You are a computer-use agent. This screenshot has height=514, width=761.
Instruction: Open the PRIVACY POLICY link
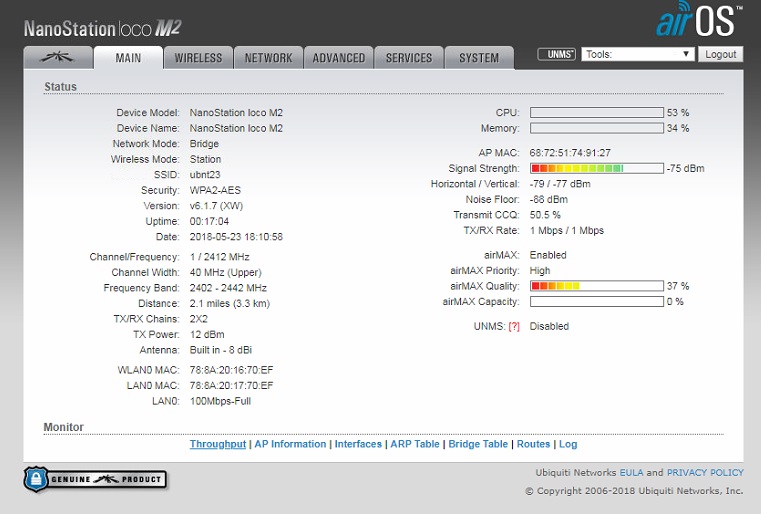(705, 473)
